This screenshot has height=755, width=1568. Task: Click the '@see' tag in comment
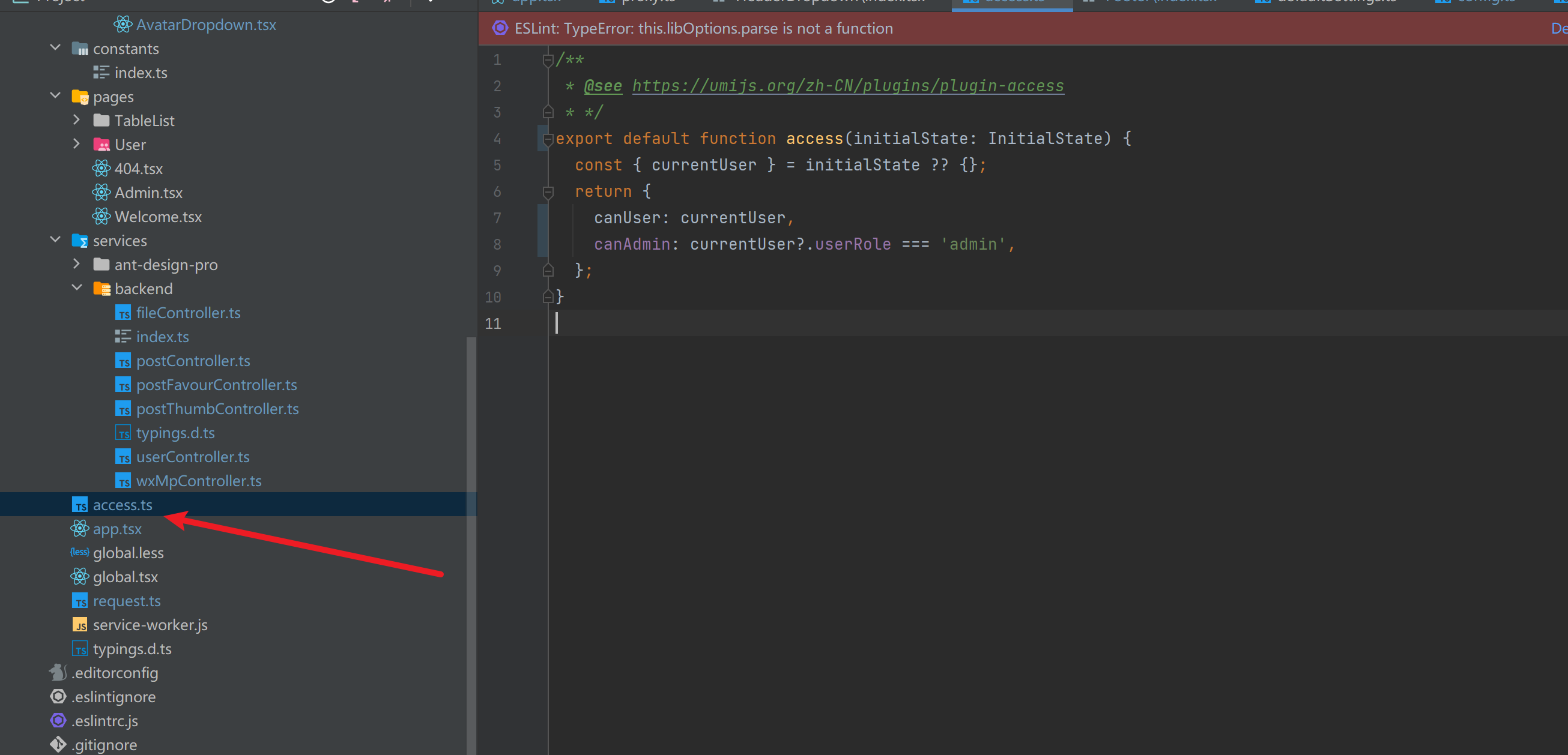point(602,86)
